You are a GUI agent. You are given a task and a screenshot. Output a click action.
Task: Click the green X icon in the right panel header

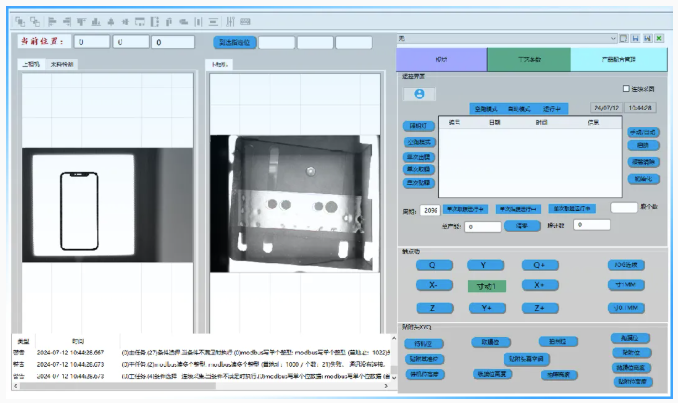point(659,38)
